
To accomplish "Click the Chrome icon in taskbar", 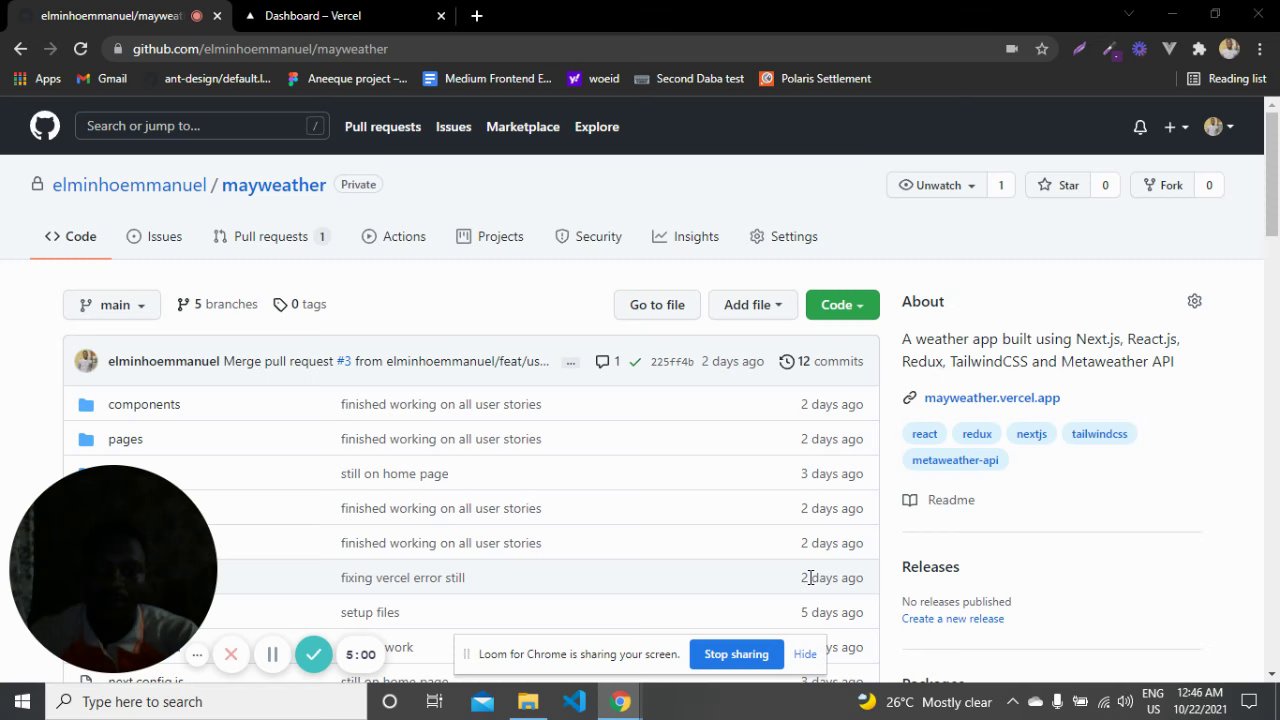I will point(621,702).
